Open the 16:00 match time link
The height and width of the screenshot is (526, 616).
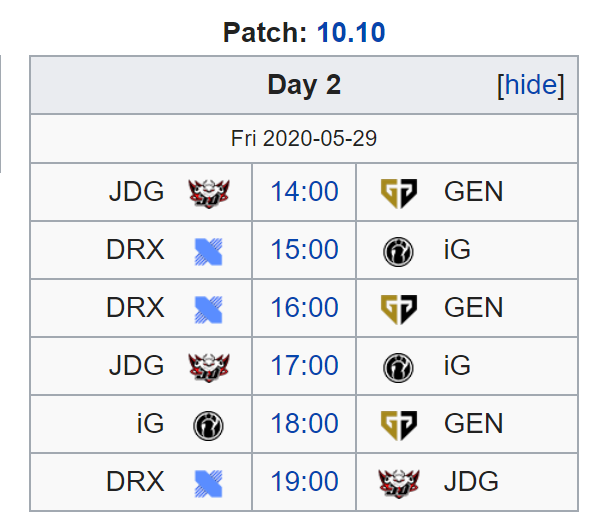304,307
